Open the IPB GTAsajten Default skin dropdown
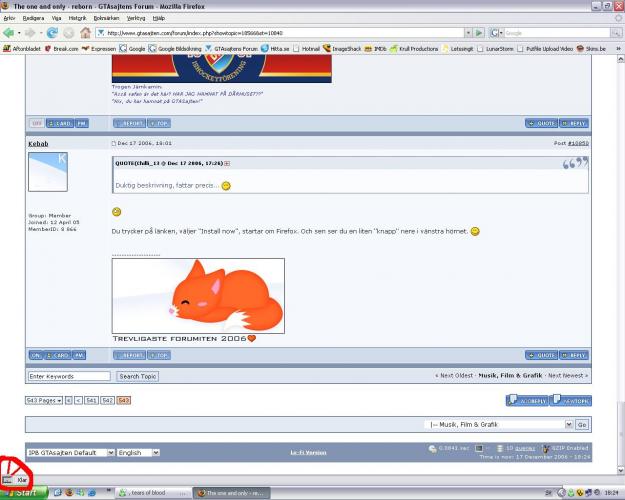The image size is (625, 500). pyautogui.click(x=70, y=452)
